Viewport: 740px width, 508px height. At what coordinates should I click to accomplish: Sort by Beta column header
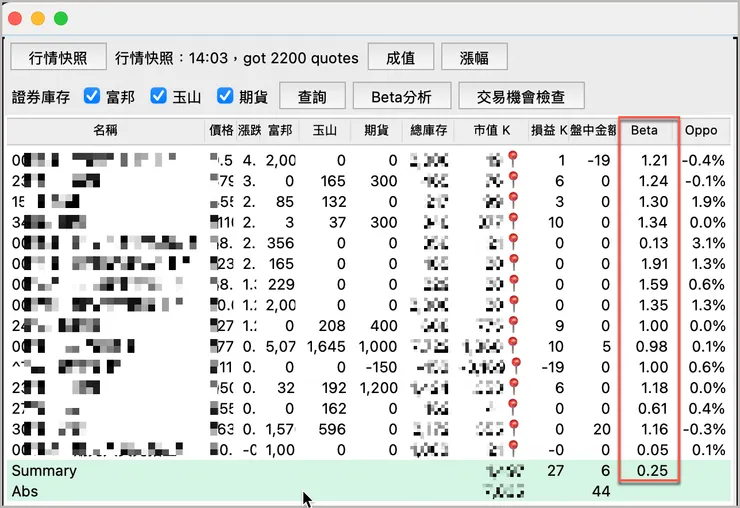tap(644, 130)
